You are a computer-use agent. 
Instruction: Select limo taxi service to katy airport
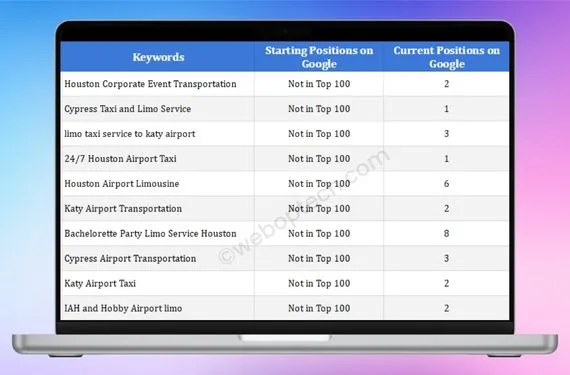pos(130,134)
